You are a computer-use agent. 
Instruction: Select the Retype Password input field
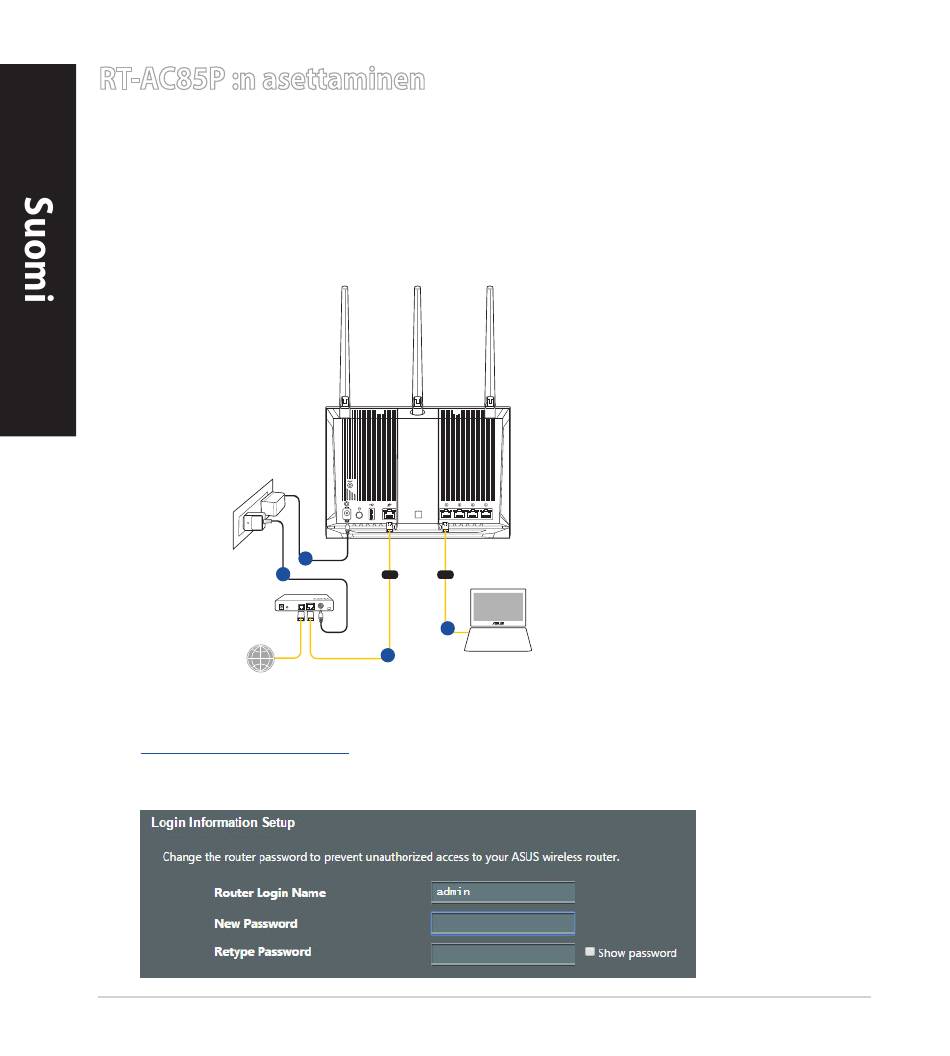[x=502, y=953]
